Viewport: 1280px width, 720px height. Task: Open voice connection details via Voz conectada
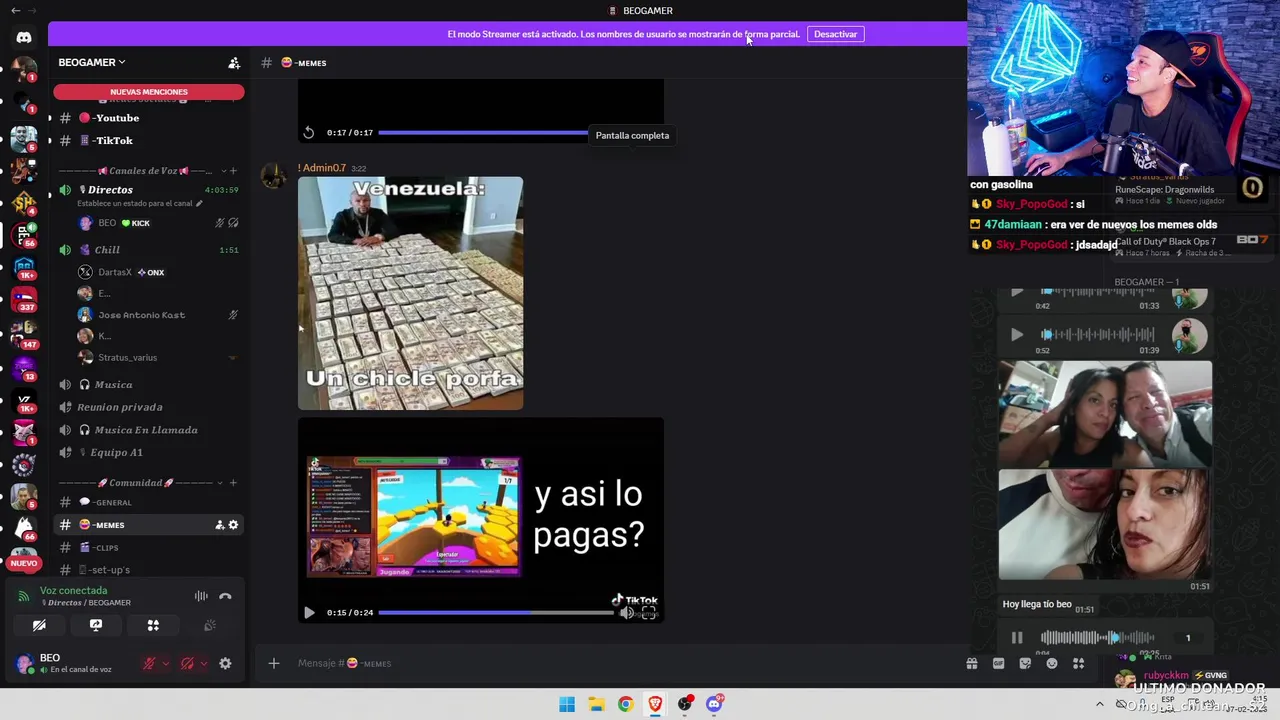pos(73,591)
